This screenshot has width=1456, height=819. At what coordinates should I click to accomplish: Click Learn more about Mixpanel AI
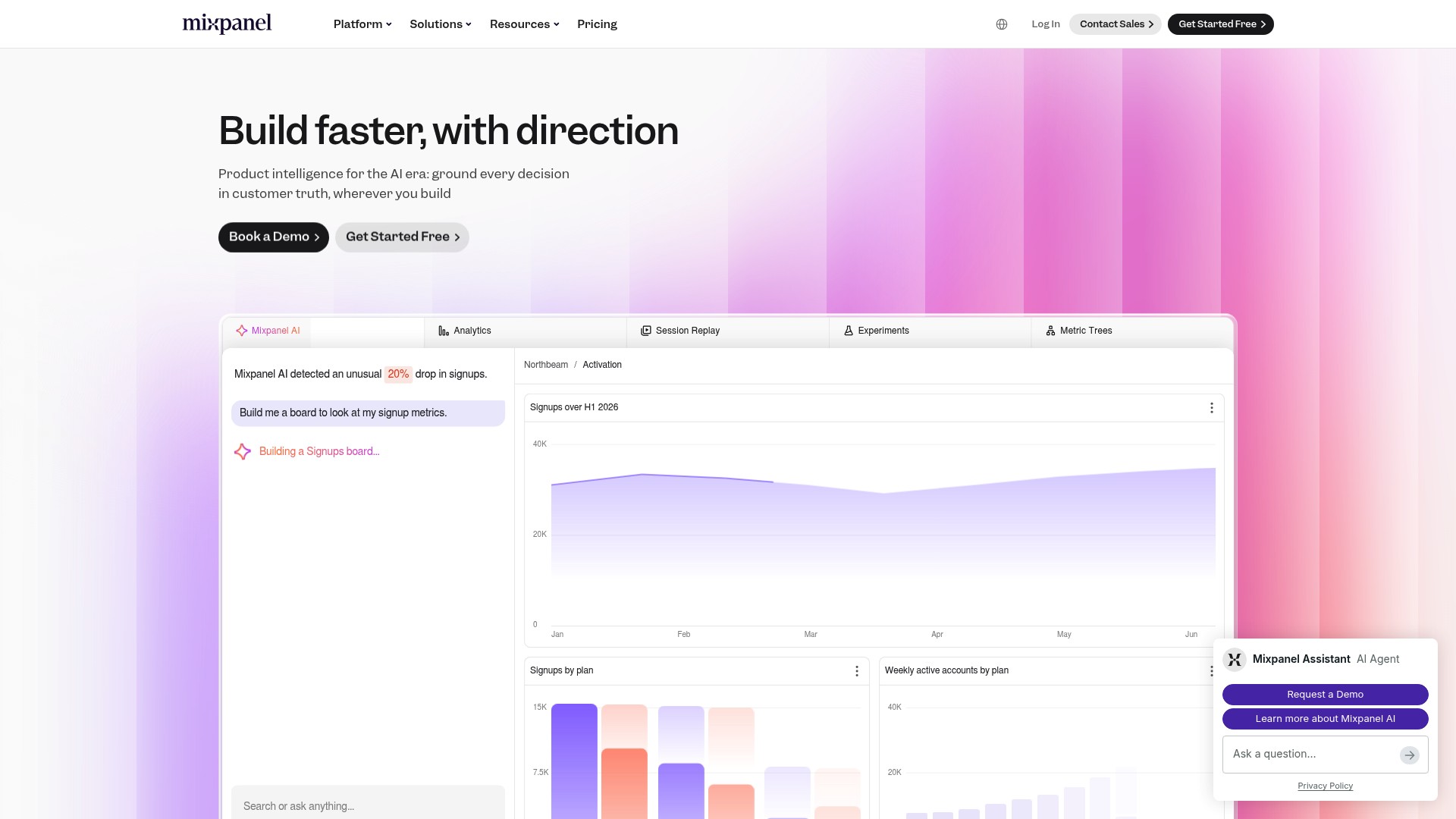coord(1326,719)
